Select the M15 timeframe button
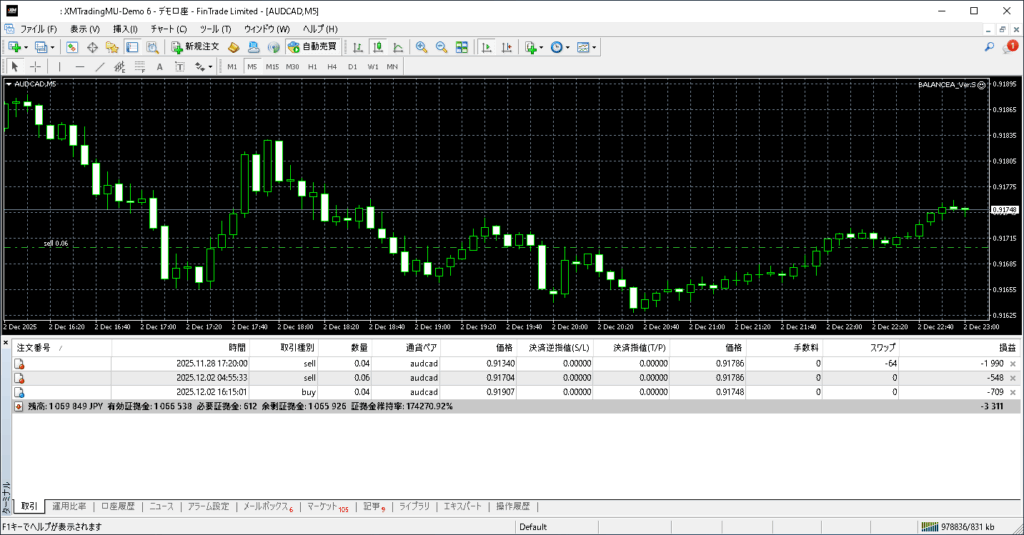 click(x=272, y=67)
